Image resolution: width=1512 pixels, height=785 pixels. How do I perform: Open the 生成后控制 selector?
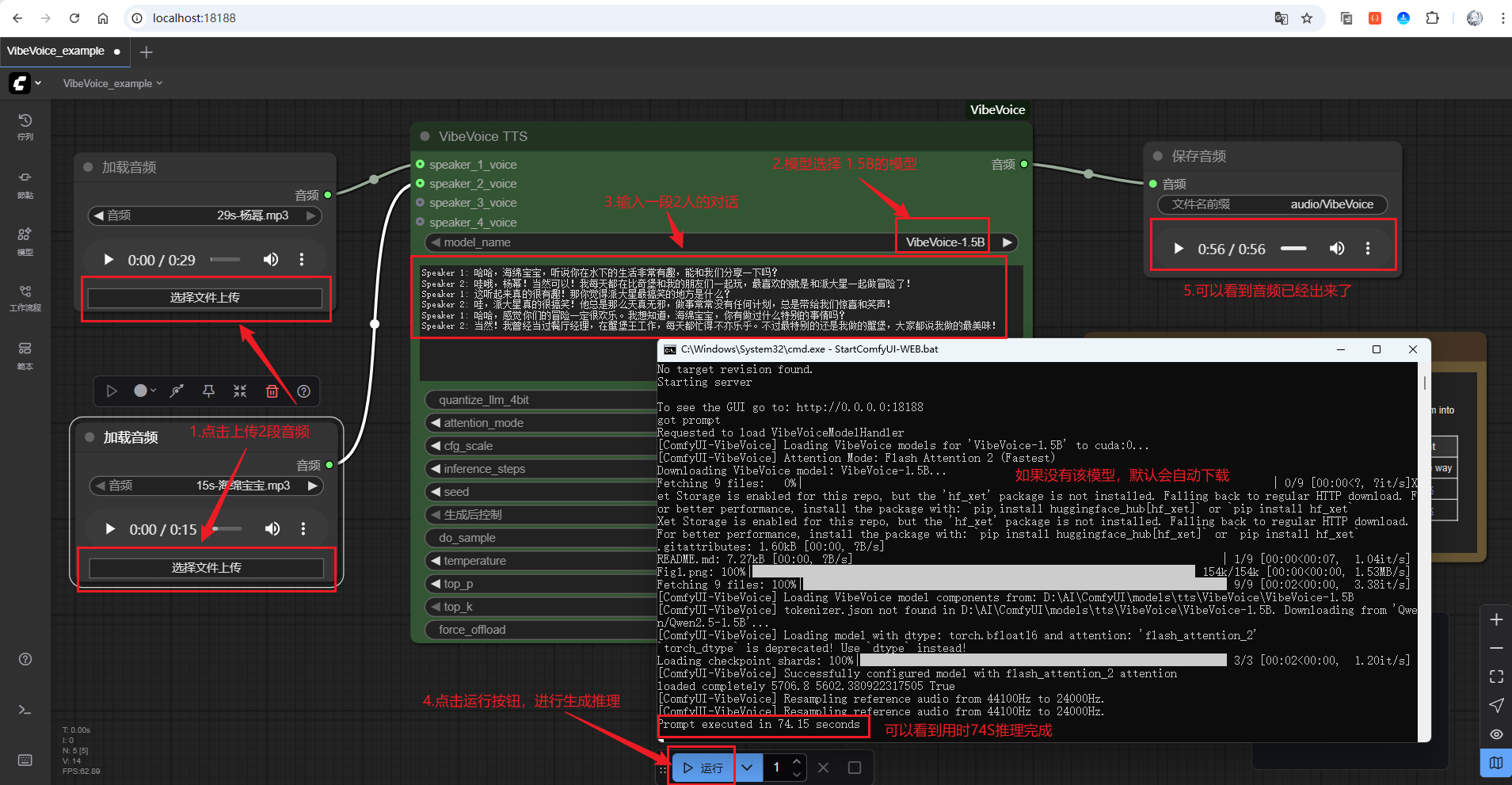pyautogui.click(x=541, y=515)
